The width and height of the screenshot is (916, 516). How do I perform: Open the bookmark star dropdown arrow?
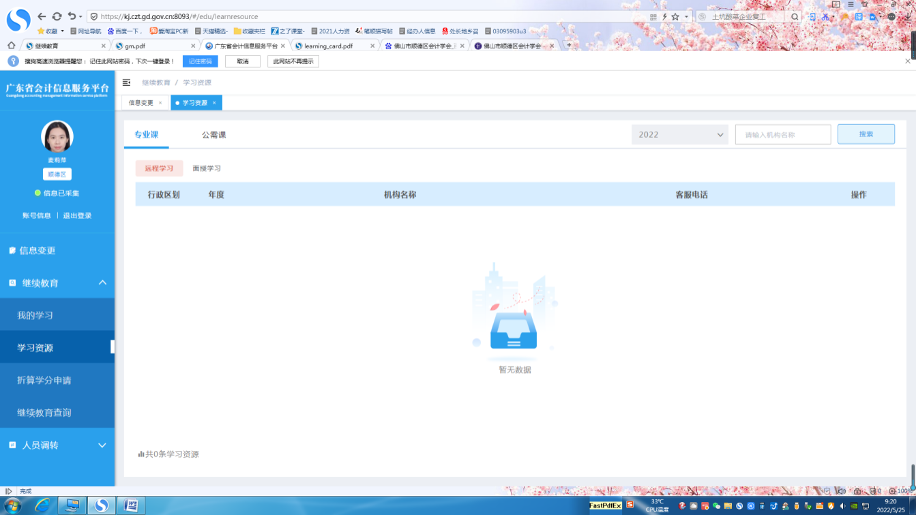(686, 17)
